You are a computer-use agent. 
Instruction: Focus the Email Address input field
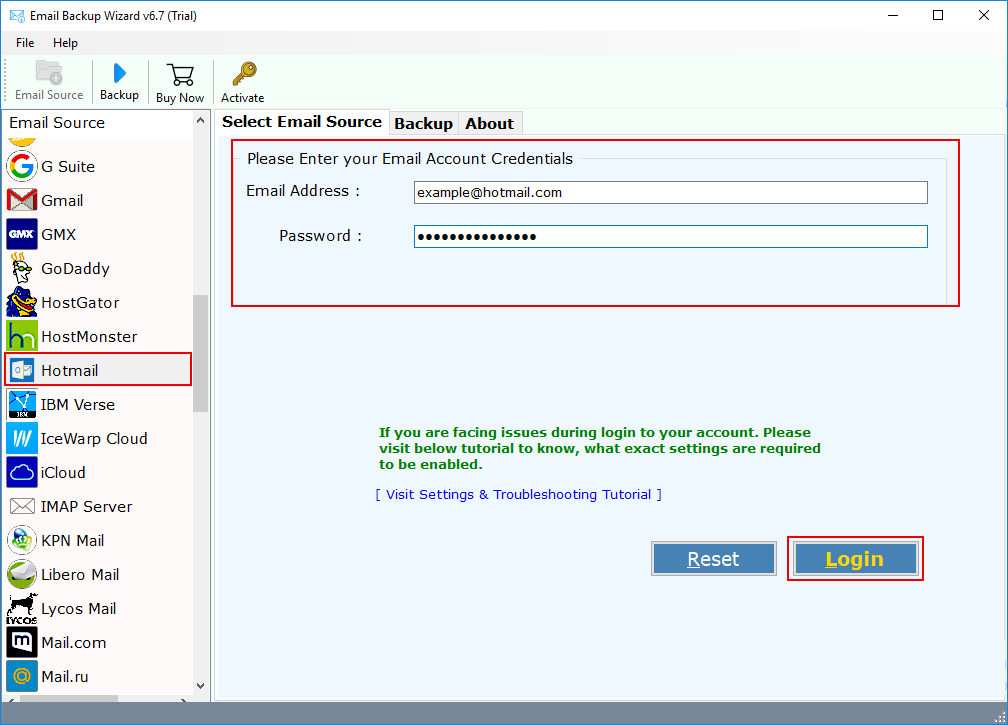670,192
